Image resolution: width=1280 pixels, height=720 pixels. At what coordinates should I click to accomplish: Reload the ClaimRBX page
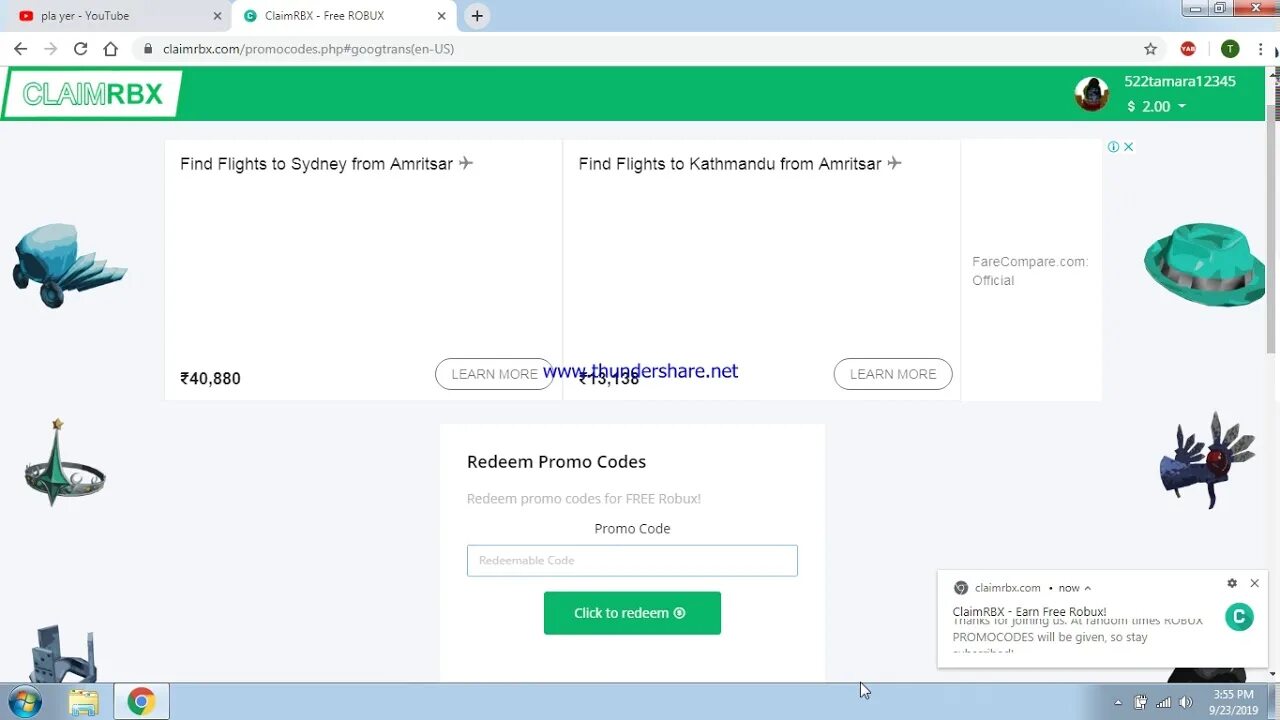[80, 48]
